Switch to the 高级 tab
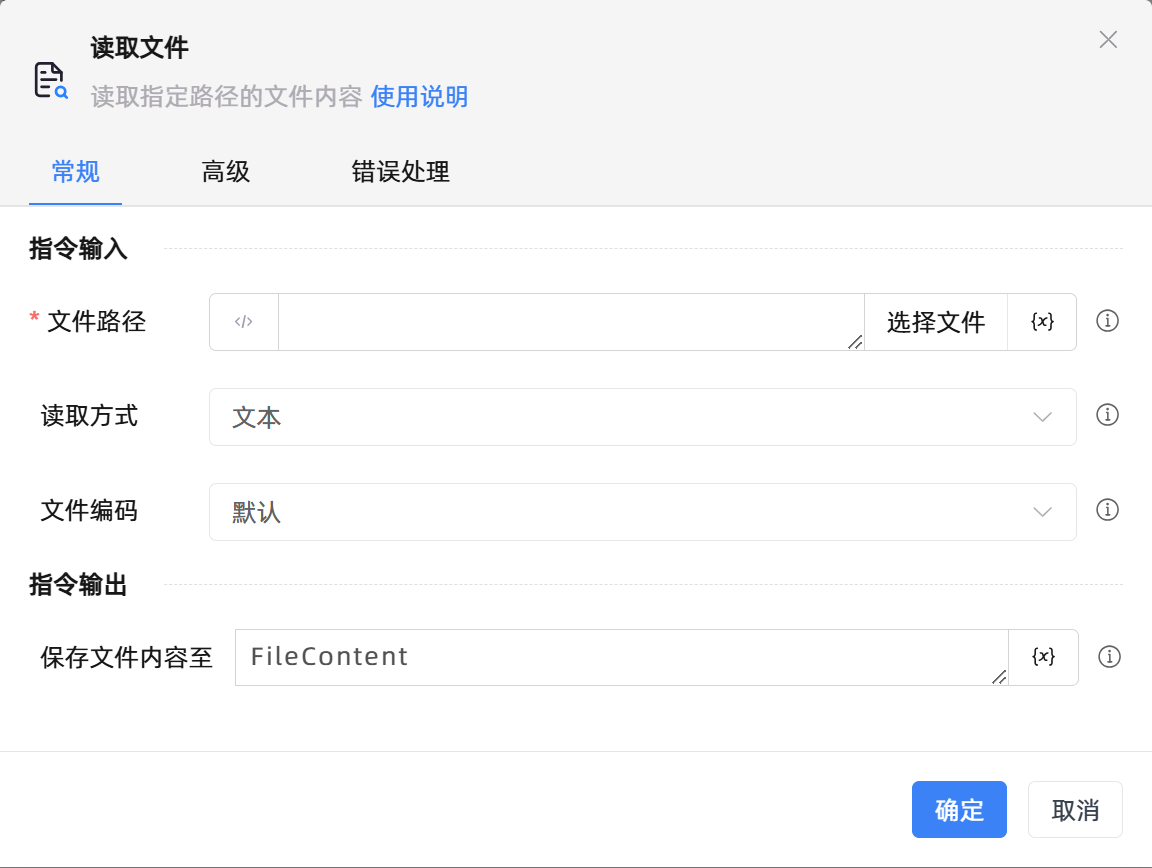The height and width of the screenshot is (868, 1152). tap(225, 172)
